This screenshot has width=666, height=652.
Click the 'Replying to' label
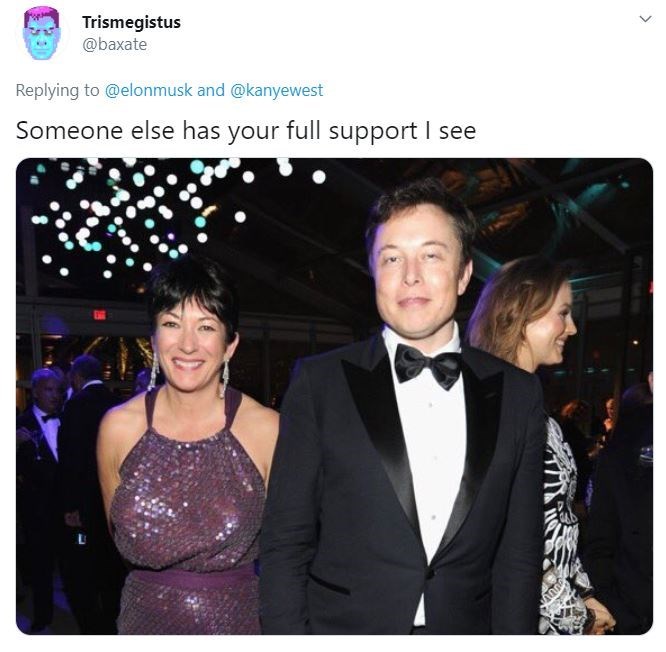pyautogui.click(x=57, y=90)
